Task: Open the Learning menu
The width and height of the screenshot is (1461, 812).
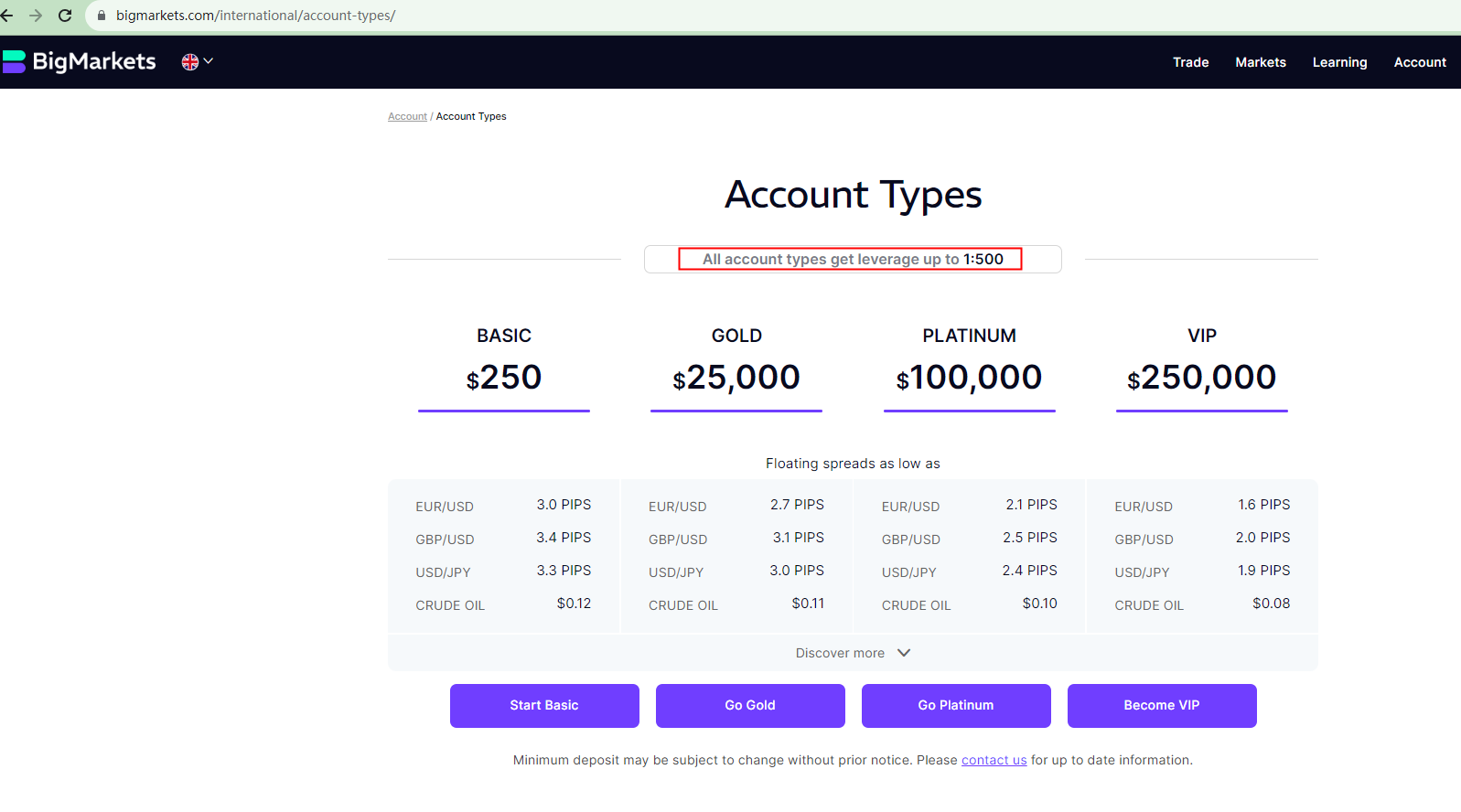Action: [1339, 62]
